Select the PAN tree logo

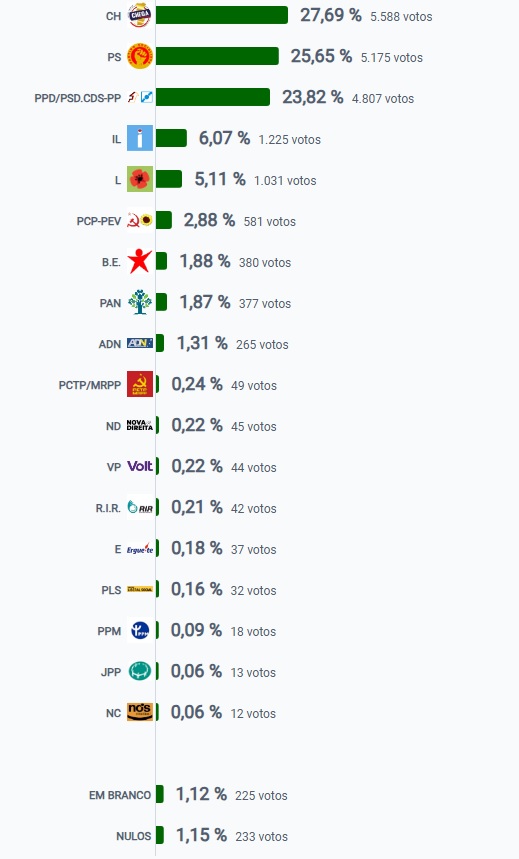[x=140, y=302]
